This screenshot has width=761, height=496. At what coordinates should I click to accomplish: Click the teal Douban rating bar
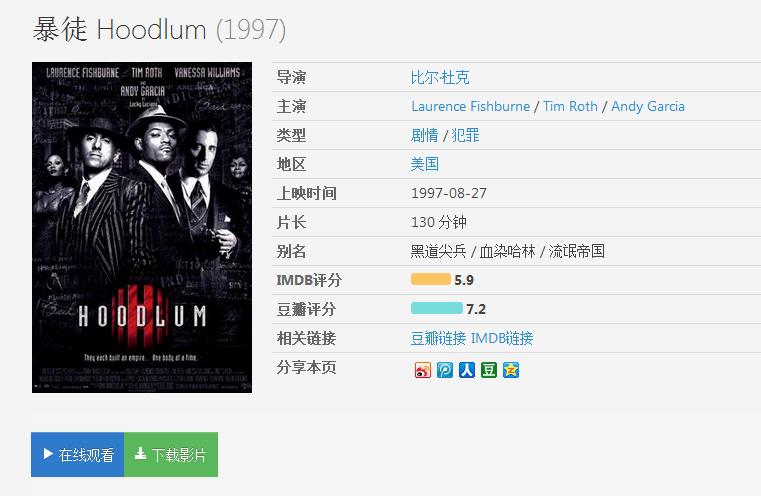(x=437, y=309)
